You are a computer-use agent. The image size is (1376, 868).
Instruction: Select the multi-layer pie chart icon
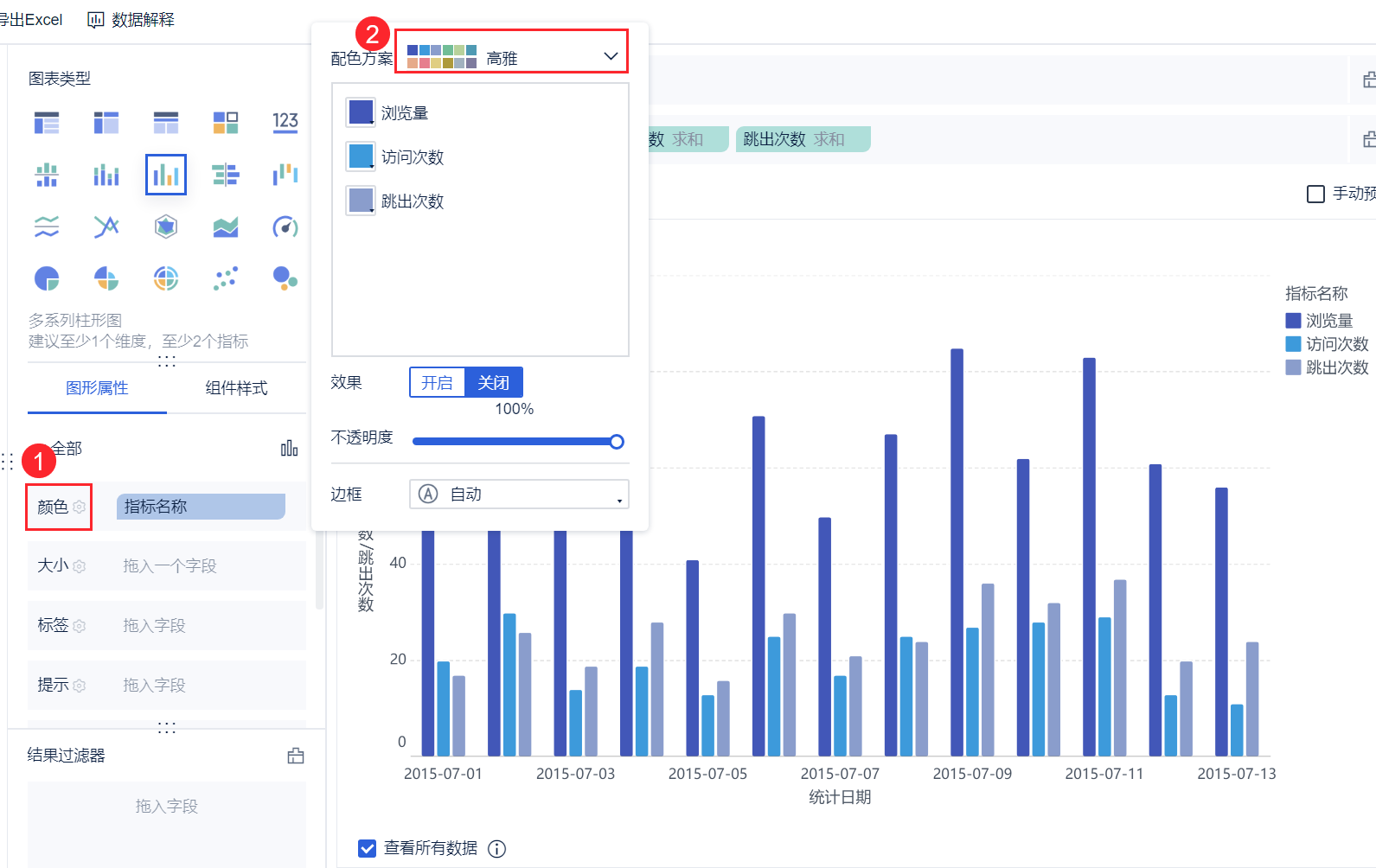click(166, 278)
